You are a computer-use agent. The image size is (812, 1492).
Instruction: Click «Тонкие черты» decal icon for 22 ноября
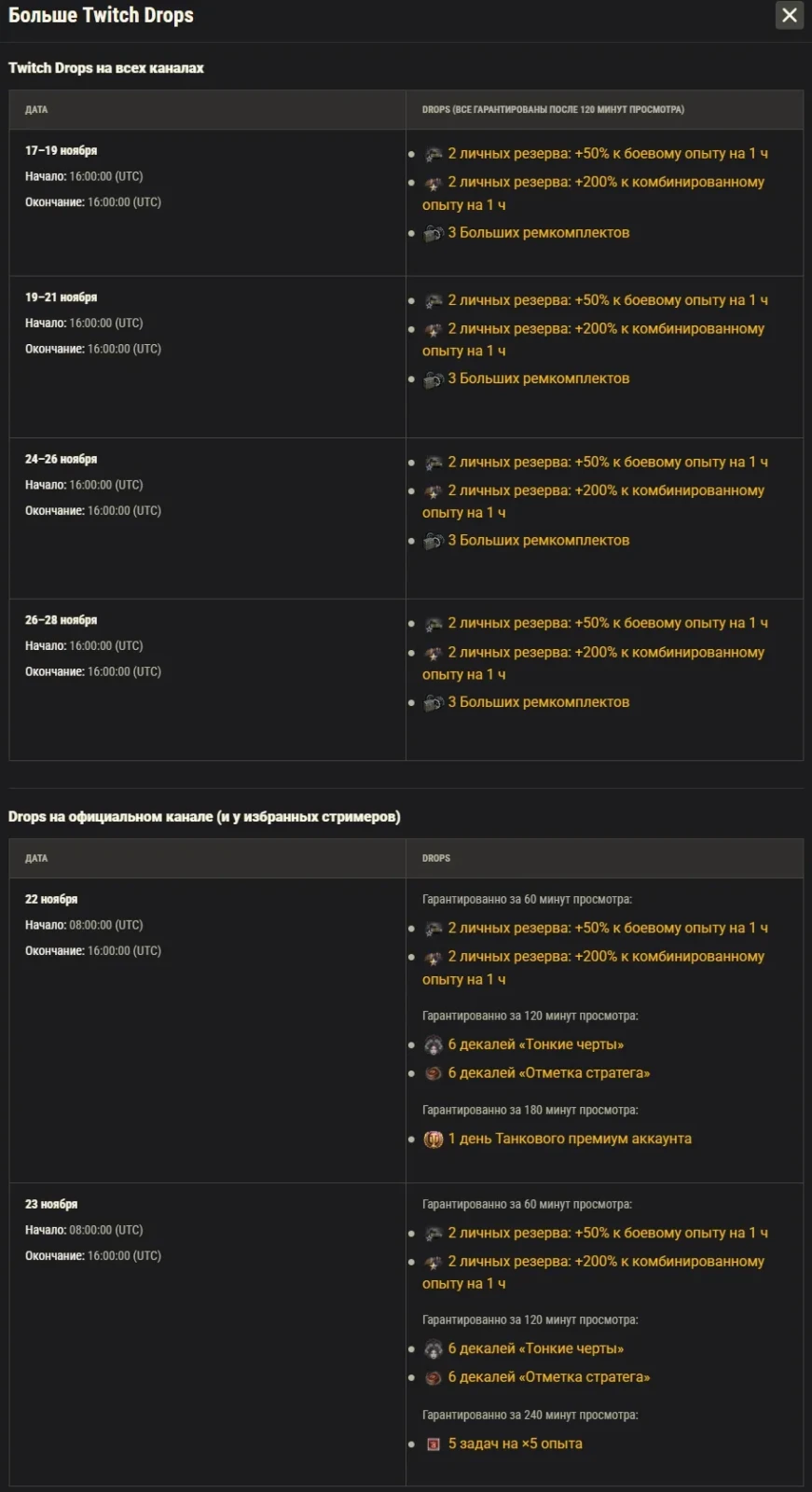coord(434,1045)
